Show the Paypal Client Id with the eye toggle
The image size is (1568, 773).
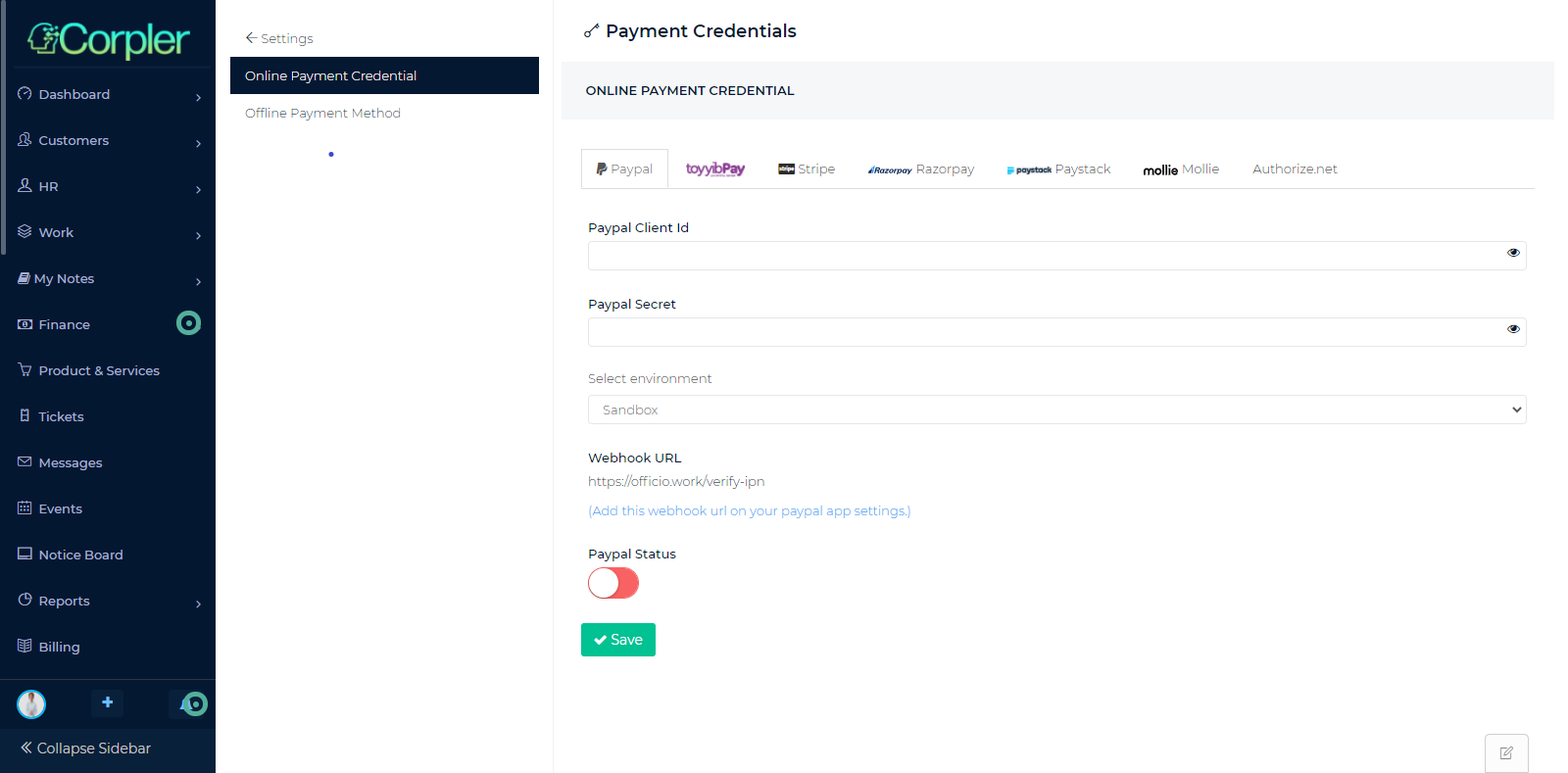point(1513,253)
